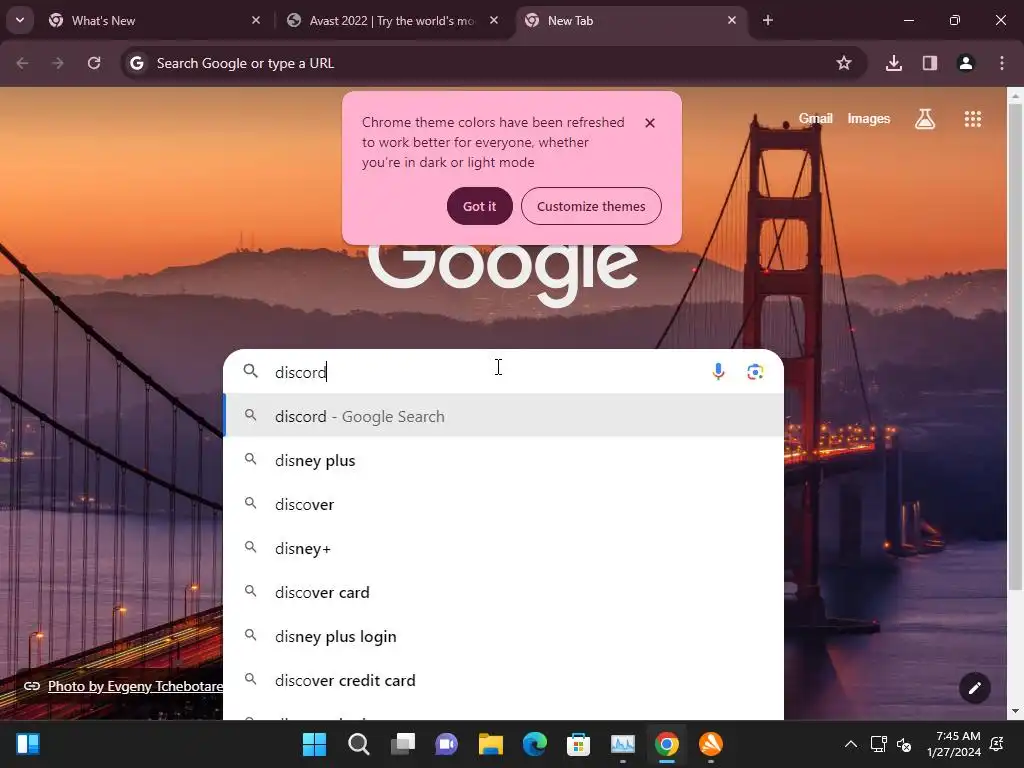Open Microsoft Store from the taskbar
1024x768 pixels.
coord(579,744)
